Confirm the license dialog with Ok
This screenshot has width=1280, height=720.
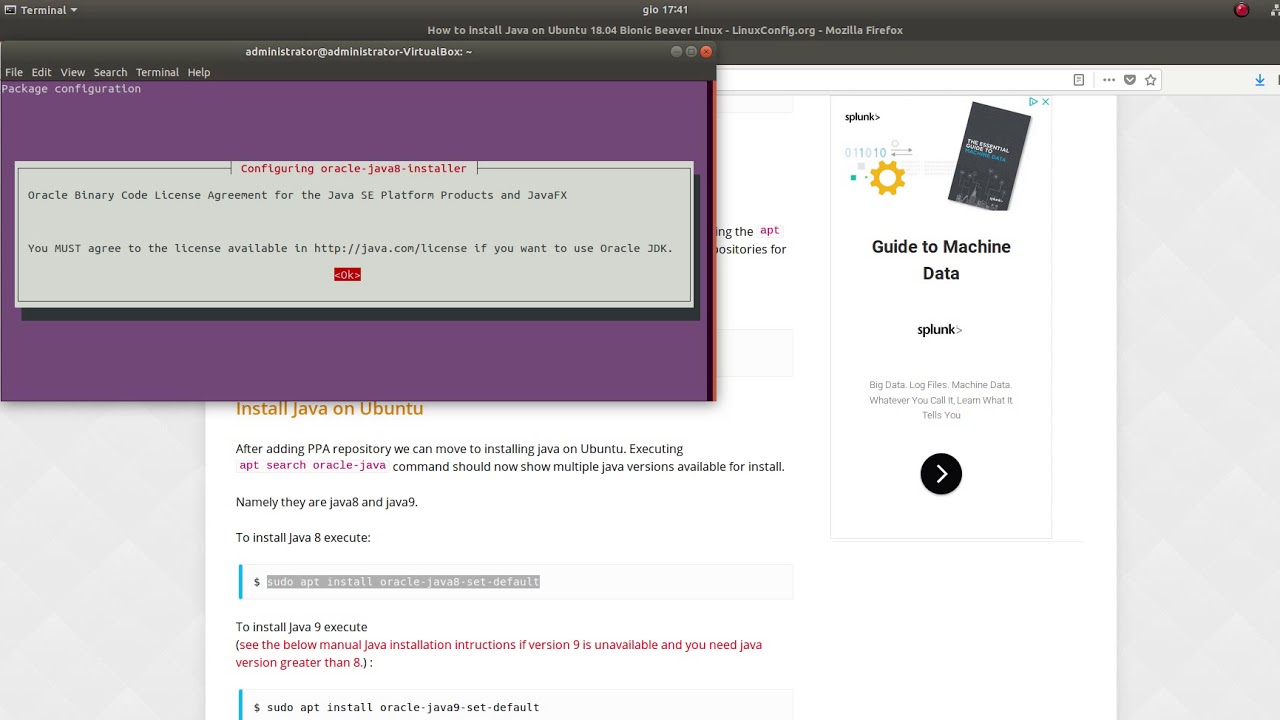click(x=347, y=274)
